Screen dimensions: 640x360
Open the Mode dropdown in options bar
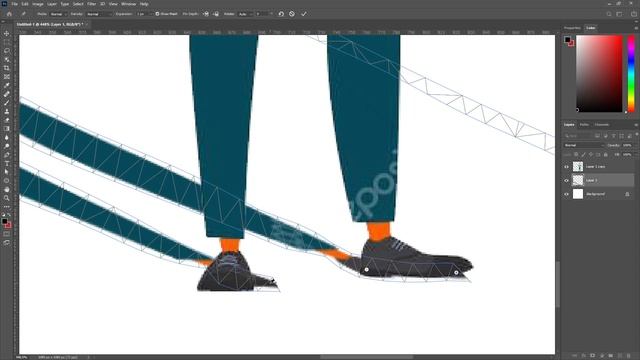pyautogui.click(x=59, y=14)
